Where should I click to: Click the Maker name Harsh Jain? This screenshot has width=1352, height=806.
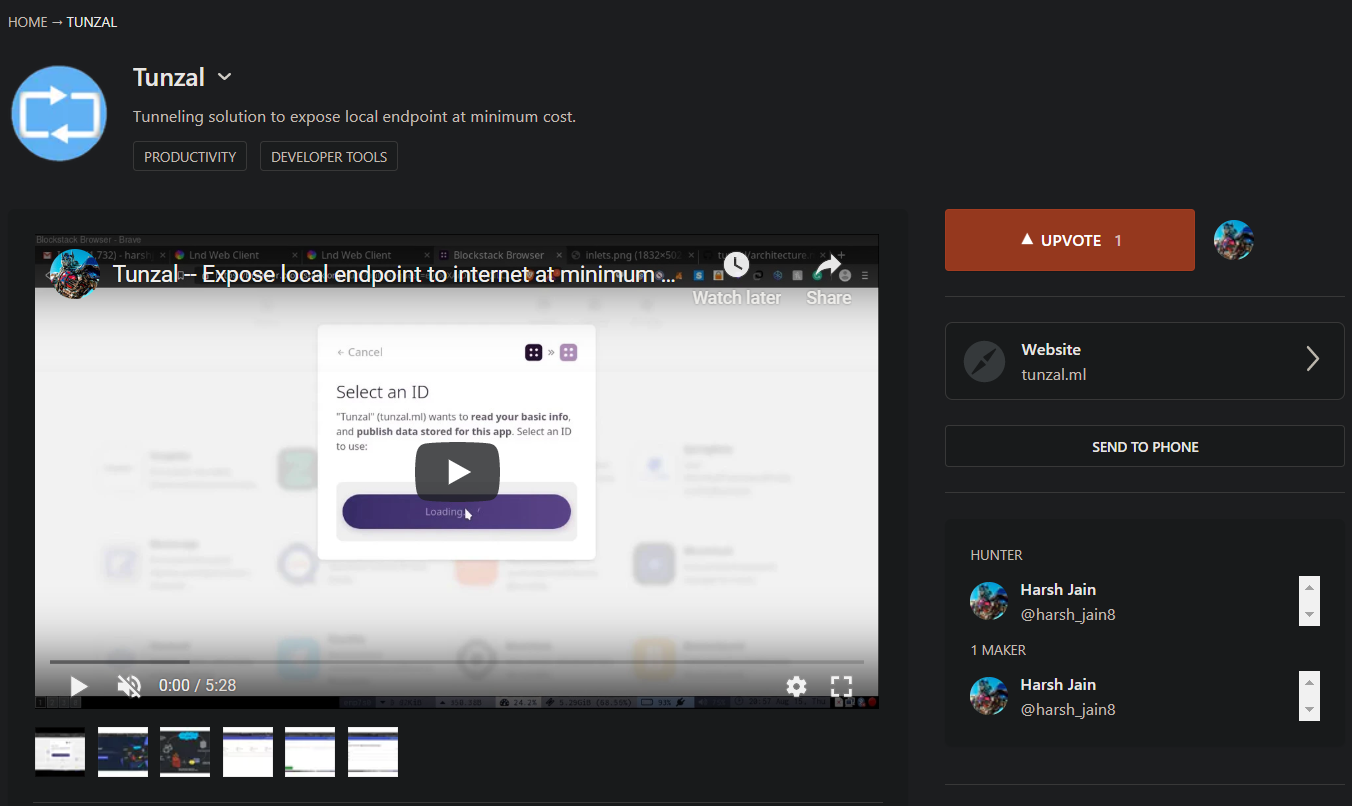click(1058, 685)
